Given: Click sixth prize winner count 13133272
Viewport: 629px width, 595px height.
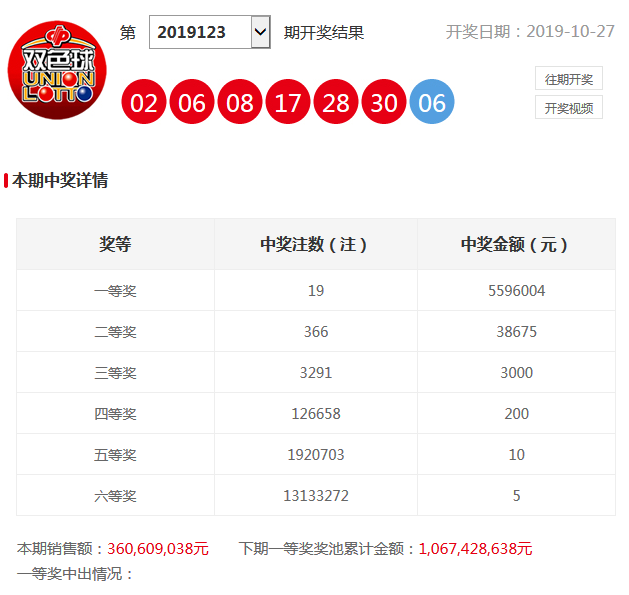Looking at the screenshot, I should pos(316,495).
